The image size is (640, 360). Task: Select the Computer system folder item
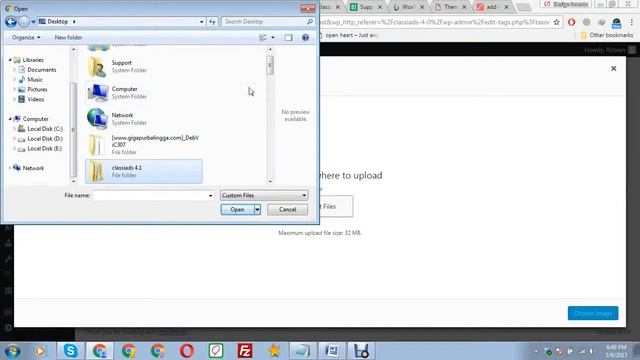pyautogui.click(x=143, y=93)
